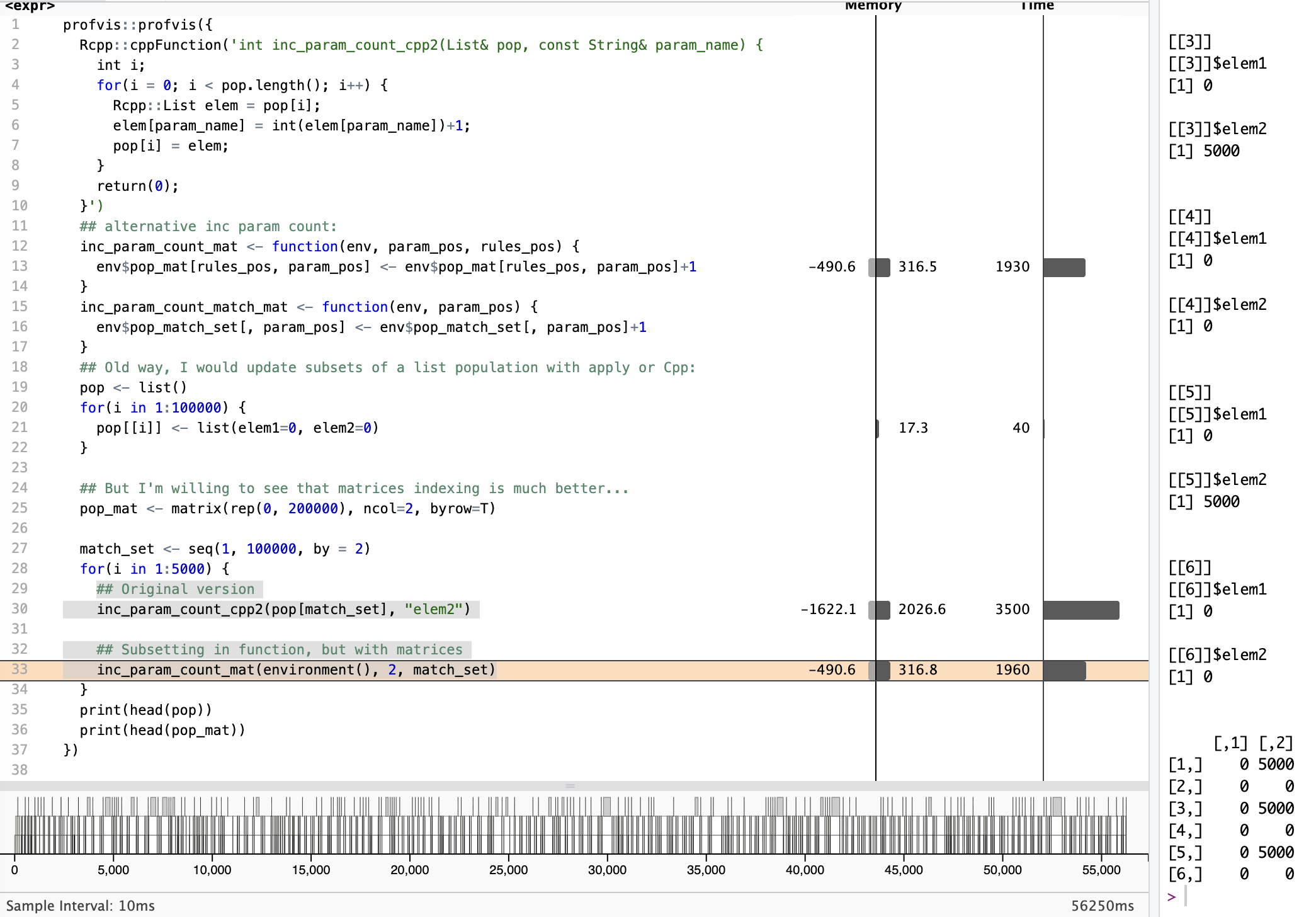Image resolution: width=1316 pixels, height=917 pixels.
Task: Click line number 38 in the gutter
Action: tap(20, 770)
